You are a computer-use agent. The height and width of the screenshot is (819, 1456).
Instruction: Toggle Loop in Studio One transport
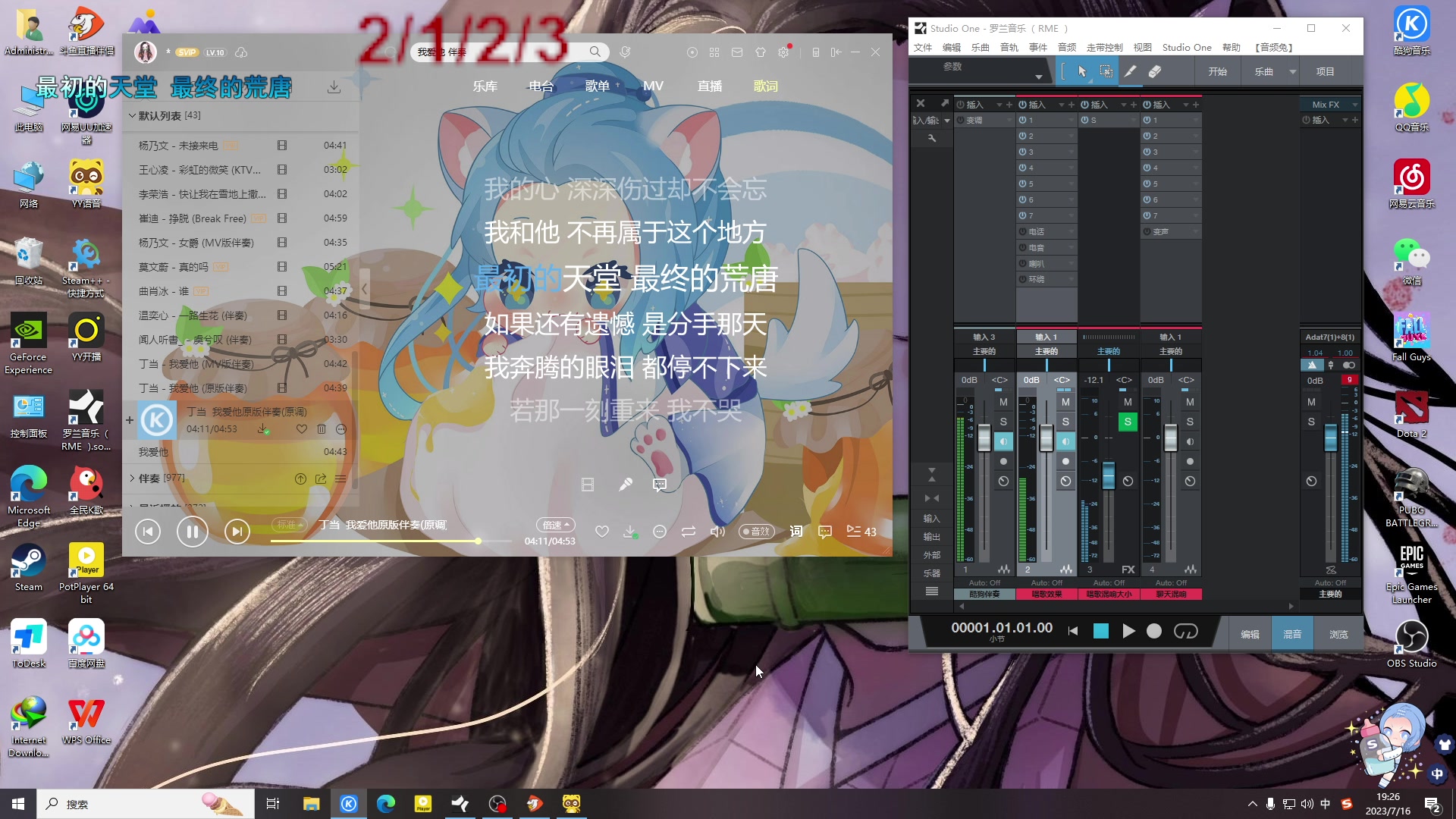pos(1185,631)
